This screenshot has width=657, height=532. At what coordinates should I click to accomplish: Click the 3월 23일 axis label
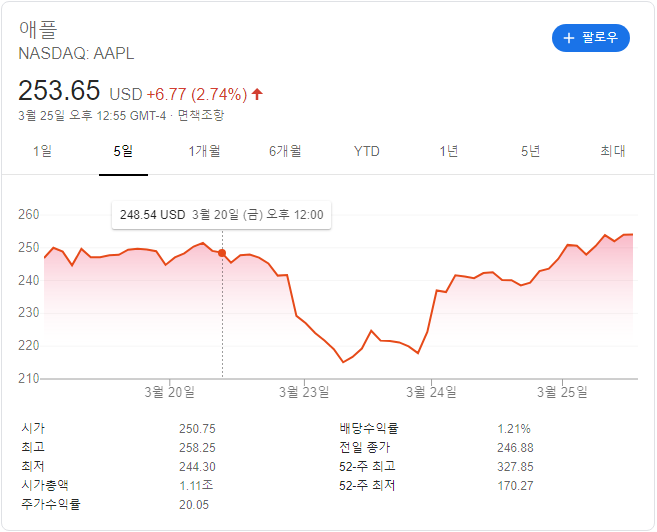click(304, 393)
